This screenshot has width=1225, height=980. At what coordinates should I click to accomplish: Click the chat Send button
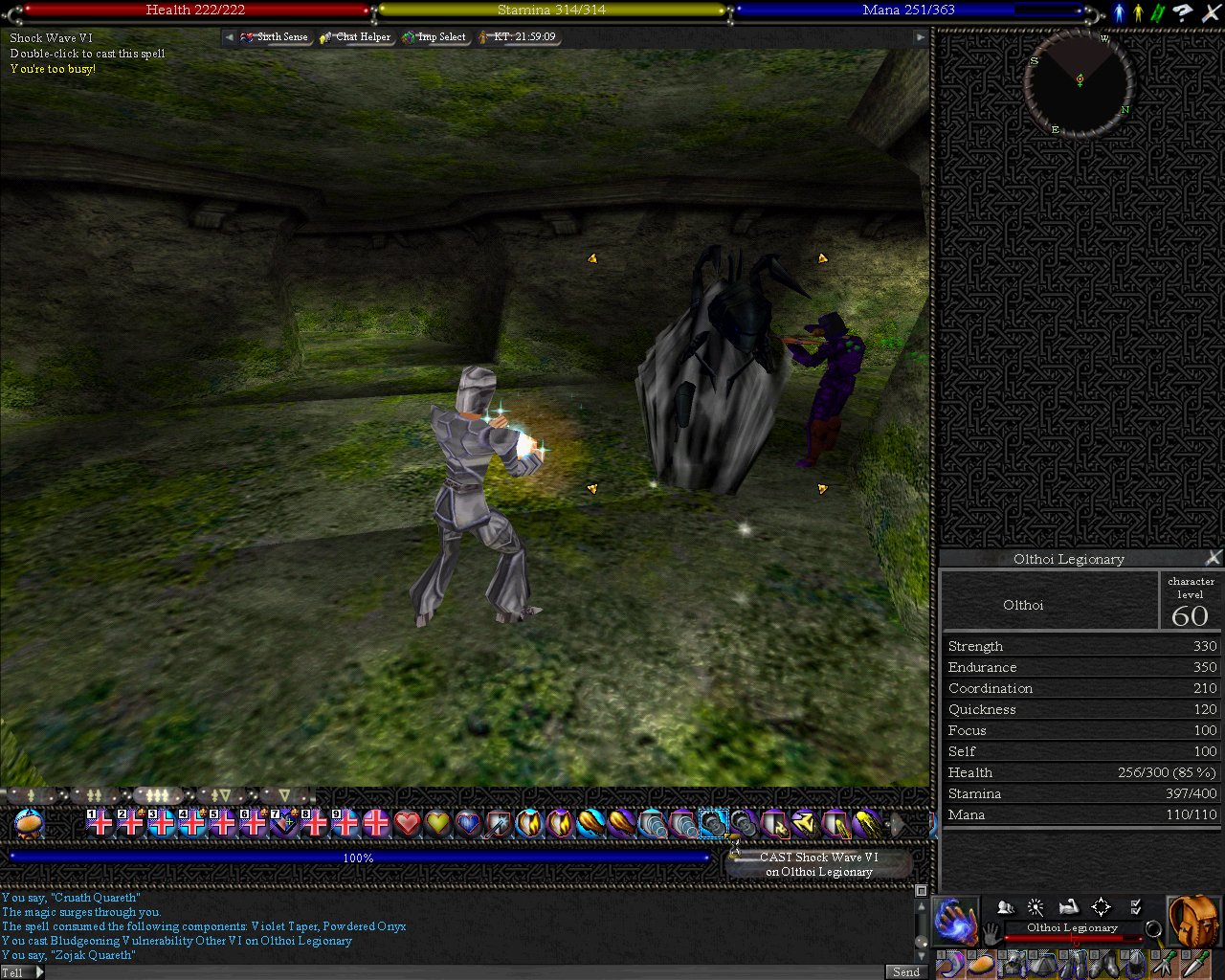pos(906,972)
